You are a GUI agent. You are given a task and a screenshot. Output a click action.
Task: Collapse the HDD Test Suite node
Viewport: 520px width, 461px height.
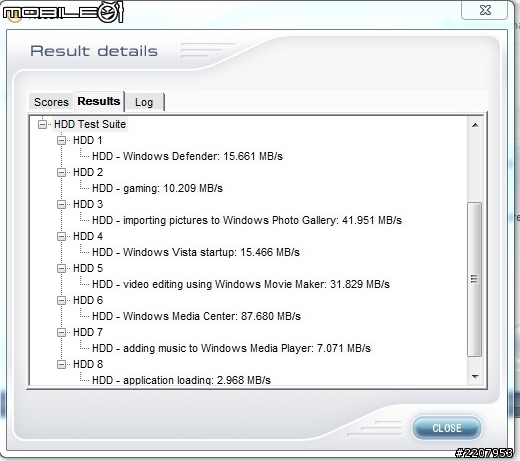tap(42, 124)
